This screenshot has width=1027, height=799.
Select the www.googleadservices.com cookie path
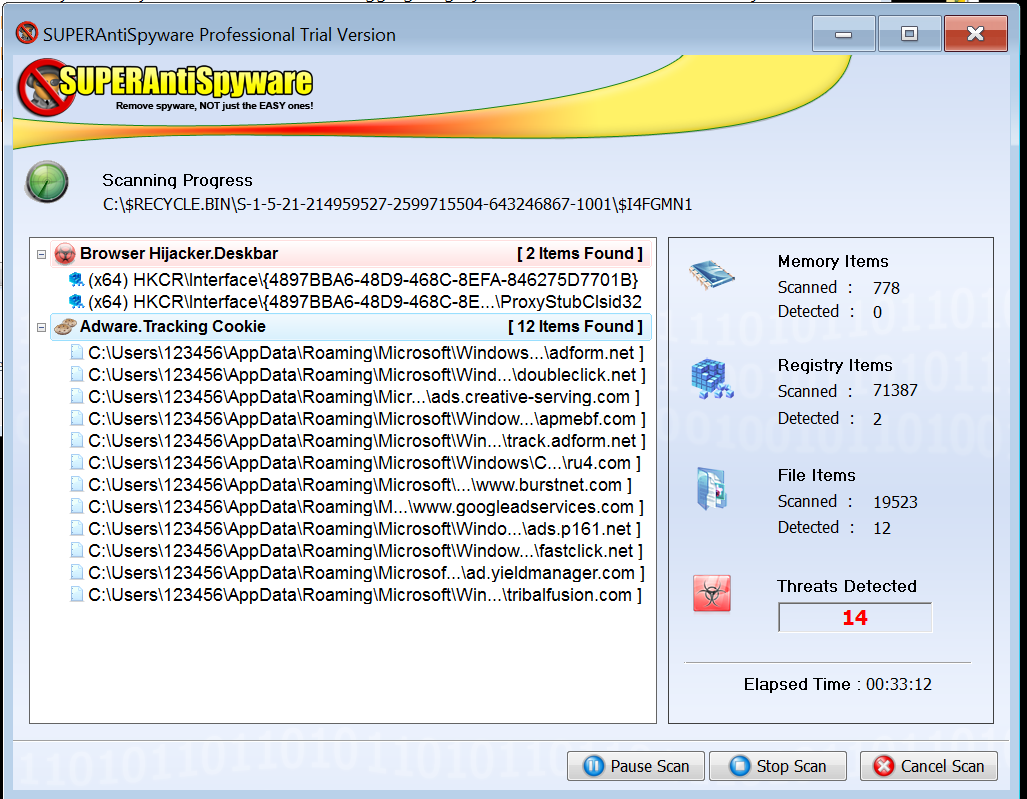click(x=366, y=507)
